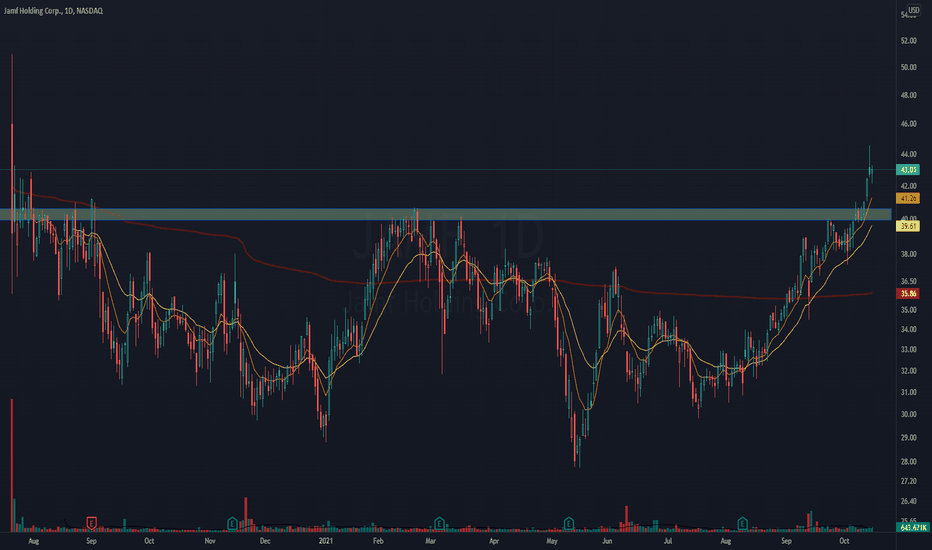The width and height of the screenshot is (932, 550).
Task: Open the earnings marker near Aug 2021
Action: 742,523
